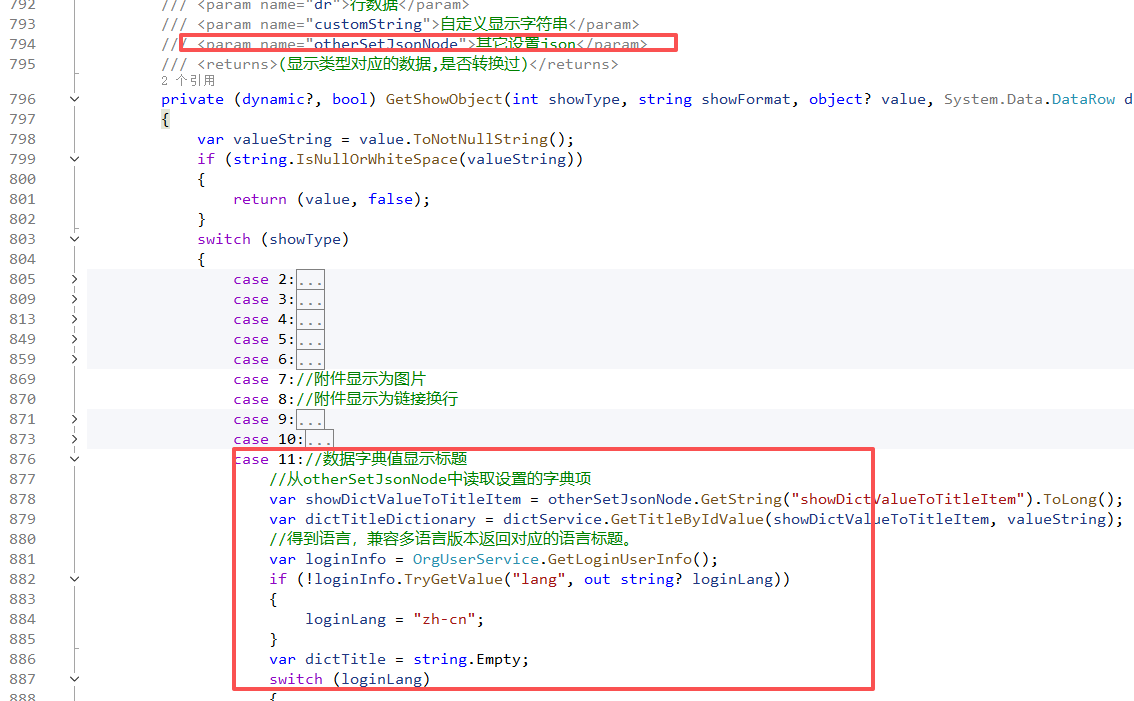This screenshot has height=701, width=1134.
Task: Click the ellipsis box after case 3
Action: (x=310, y=300)
